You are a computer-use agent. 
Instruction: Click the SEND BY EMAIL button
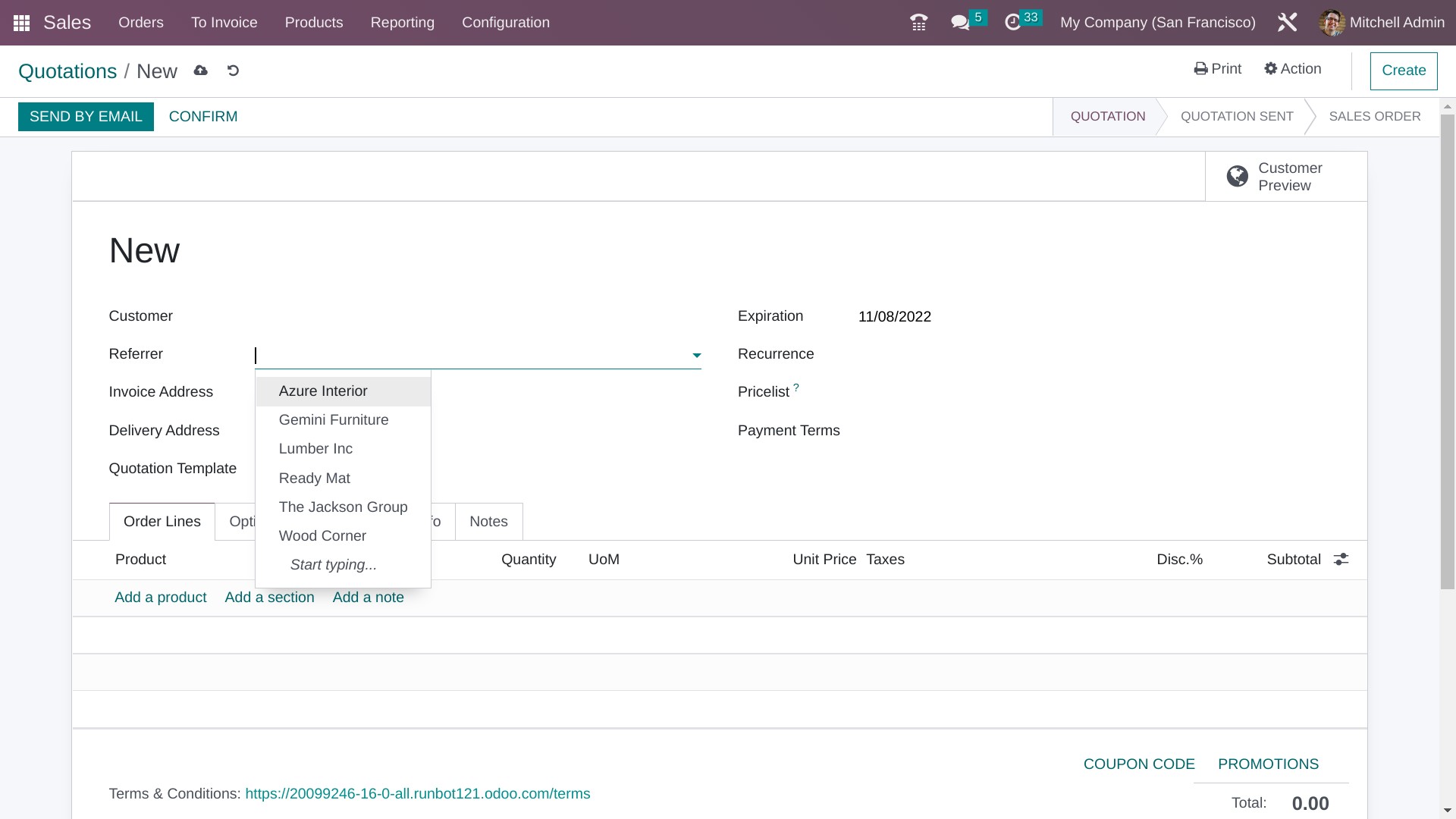(86, 117)
